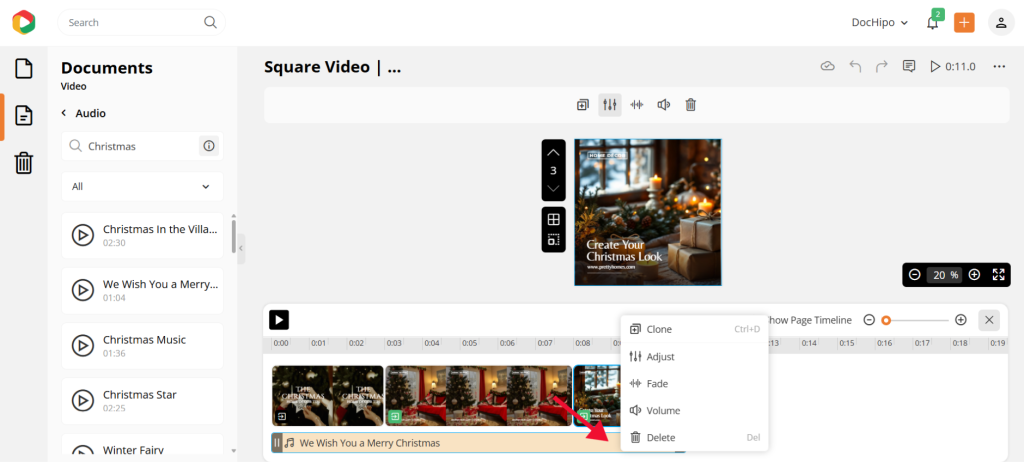
Task: Click the orange plus create button
Action: coord(964,23)
